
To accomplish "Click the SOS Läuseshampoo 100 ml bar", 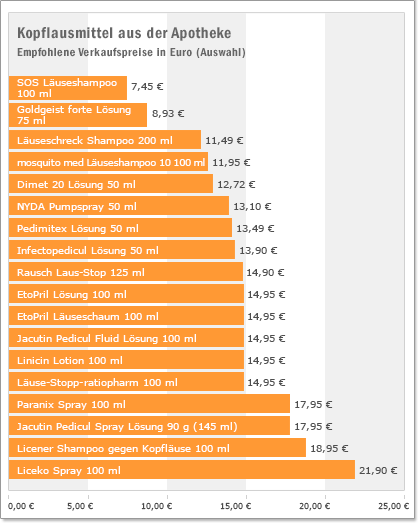I will [68, 88].
